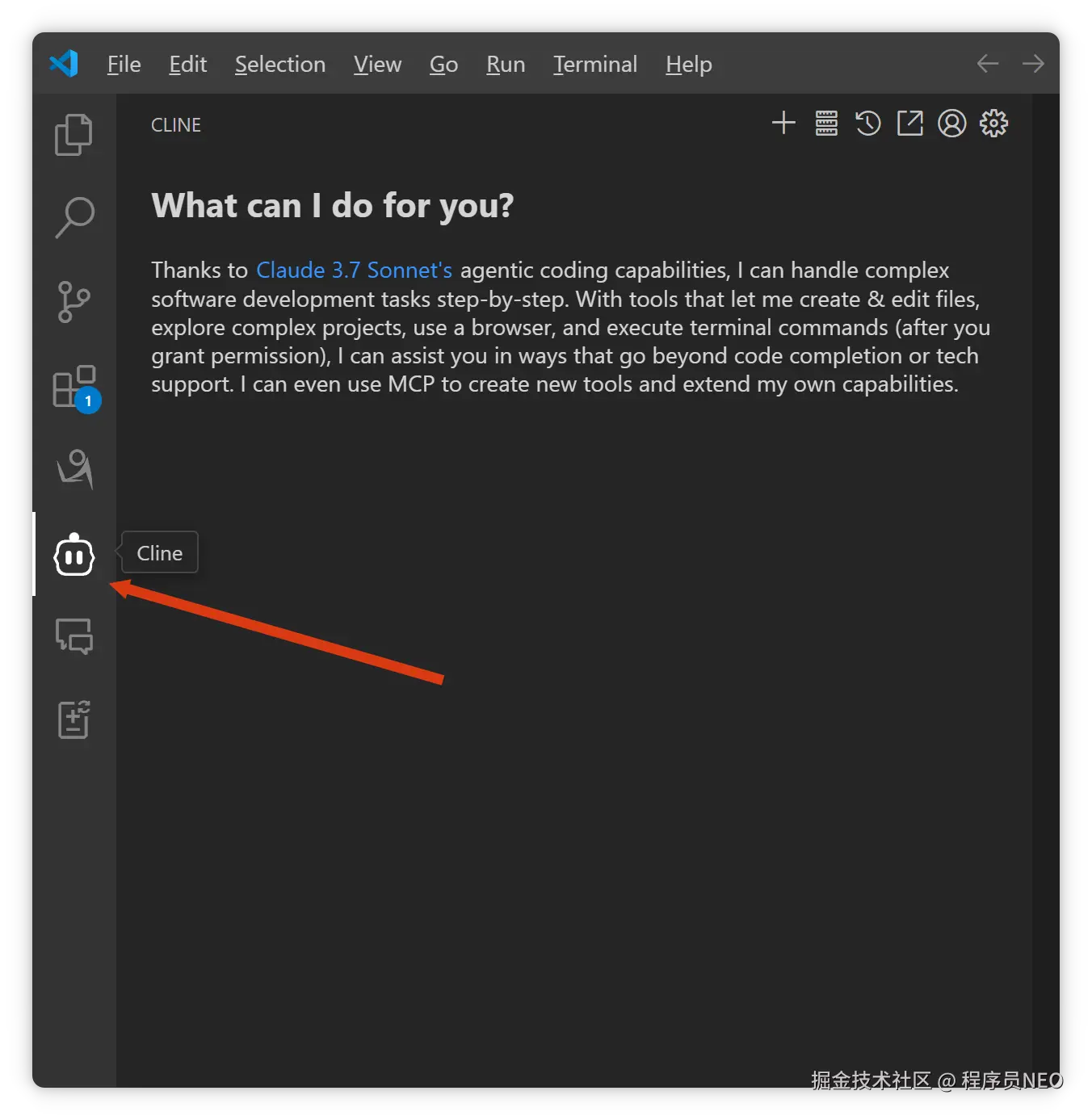Open the Selection menu
The height and width of the screenshot is (1120, 1092).
point(280,65)
